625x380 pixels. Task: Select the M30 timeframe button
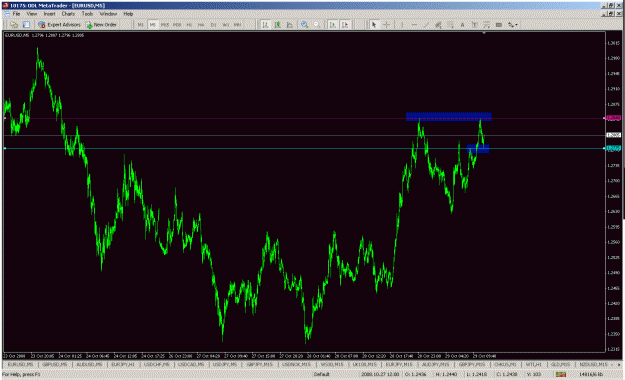pos(177,25)
